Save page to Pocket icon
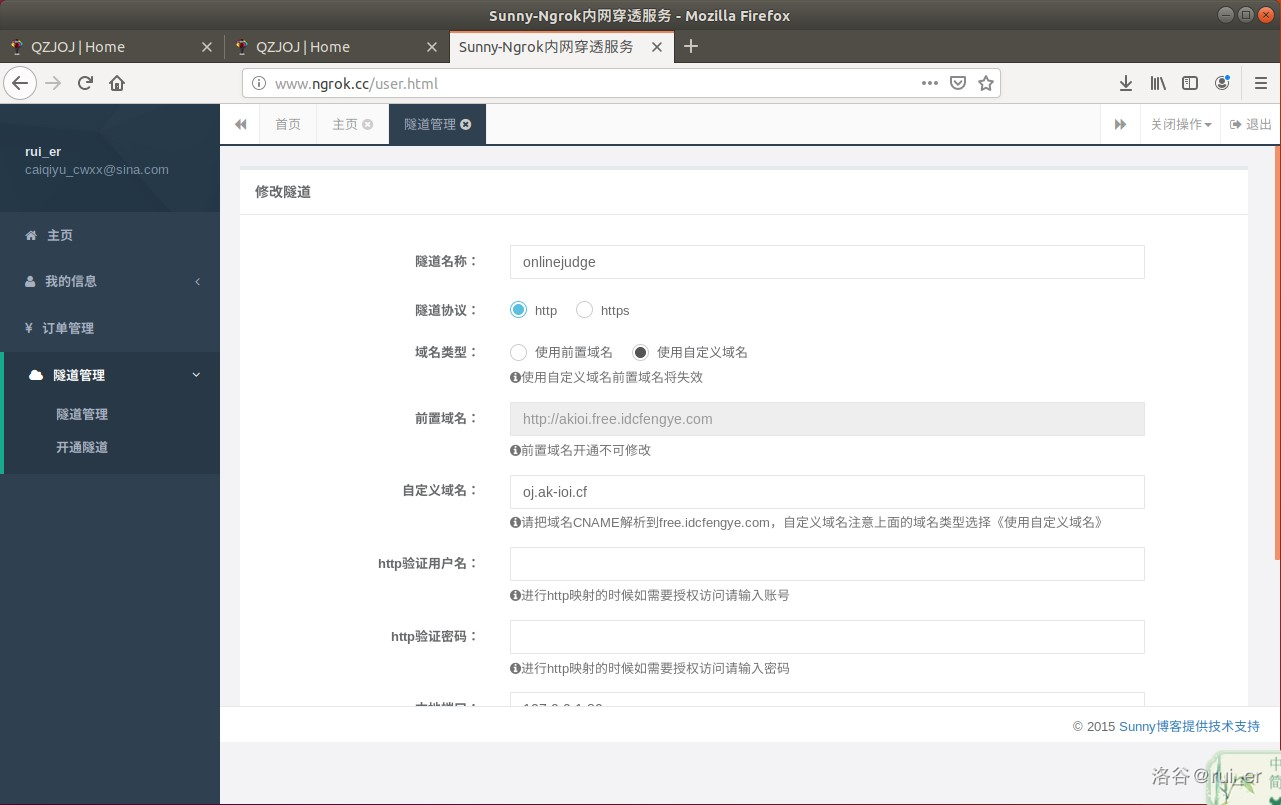The width and height of the screenshot is (1281, 805). click(957, 83)
